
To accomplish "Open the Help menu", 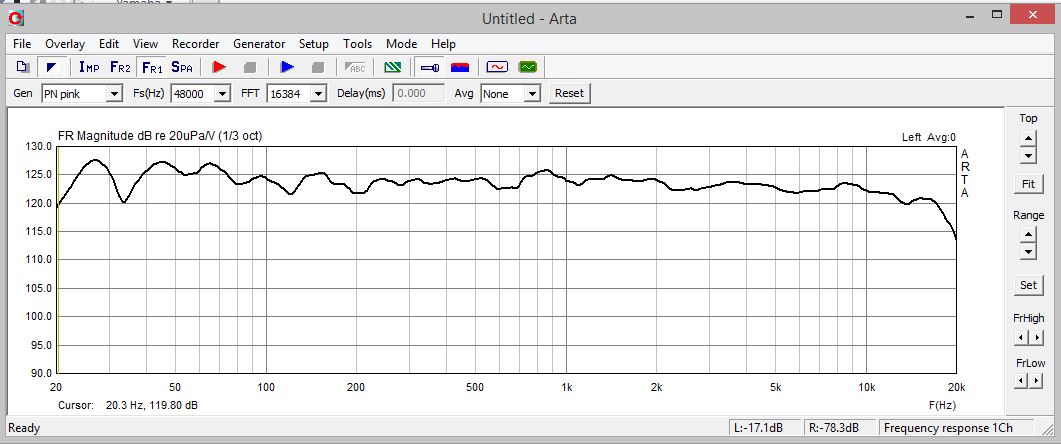I will pos(443,44).
